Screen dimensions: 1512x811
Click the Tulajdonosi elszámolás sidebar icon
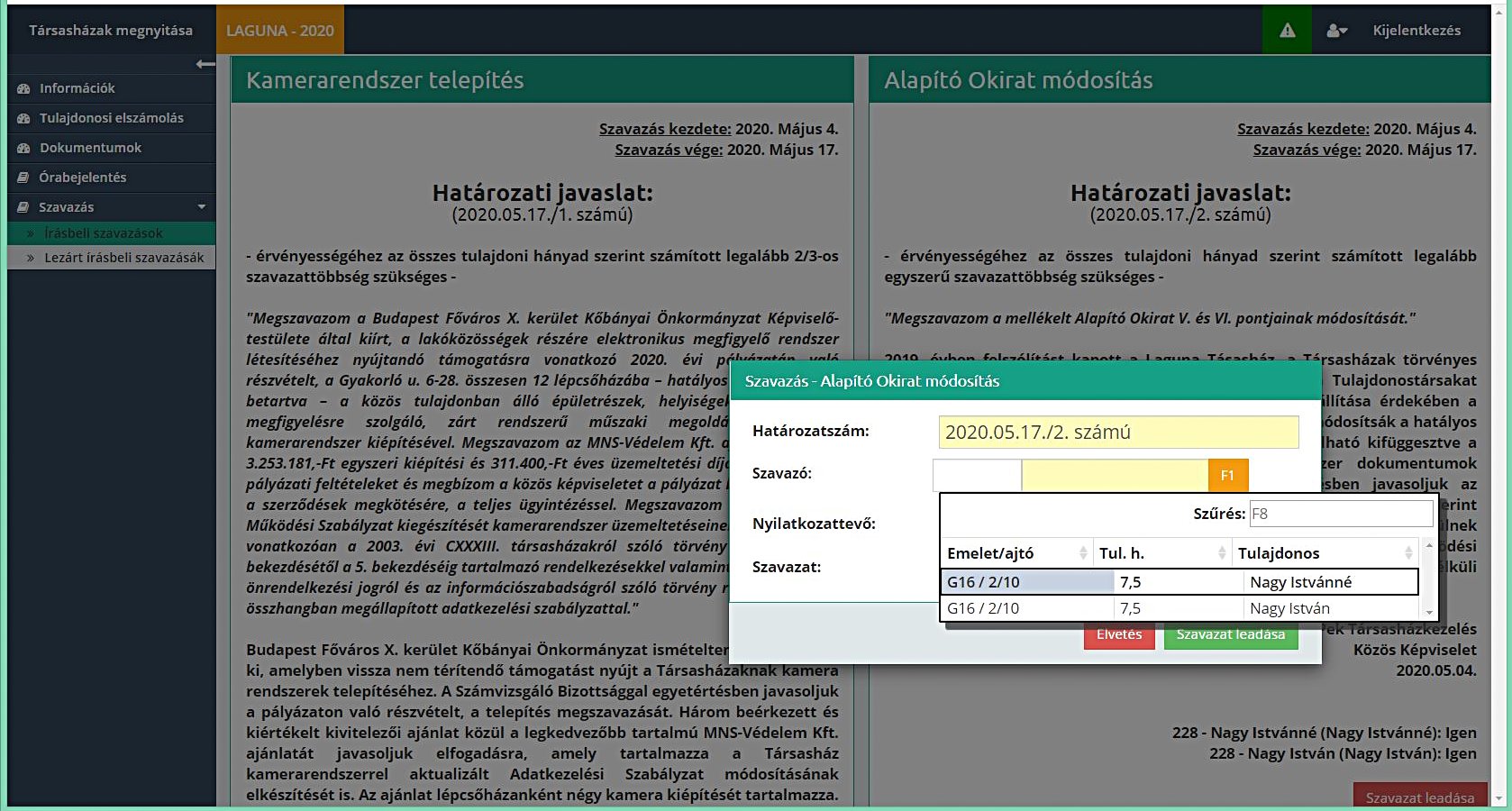point(23,118)
